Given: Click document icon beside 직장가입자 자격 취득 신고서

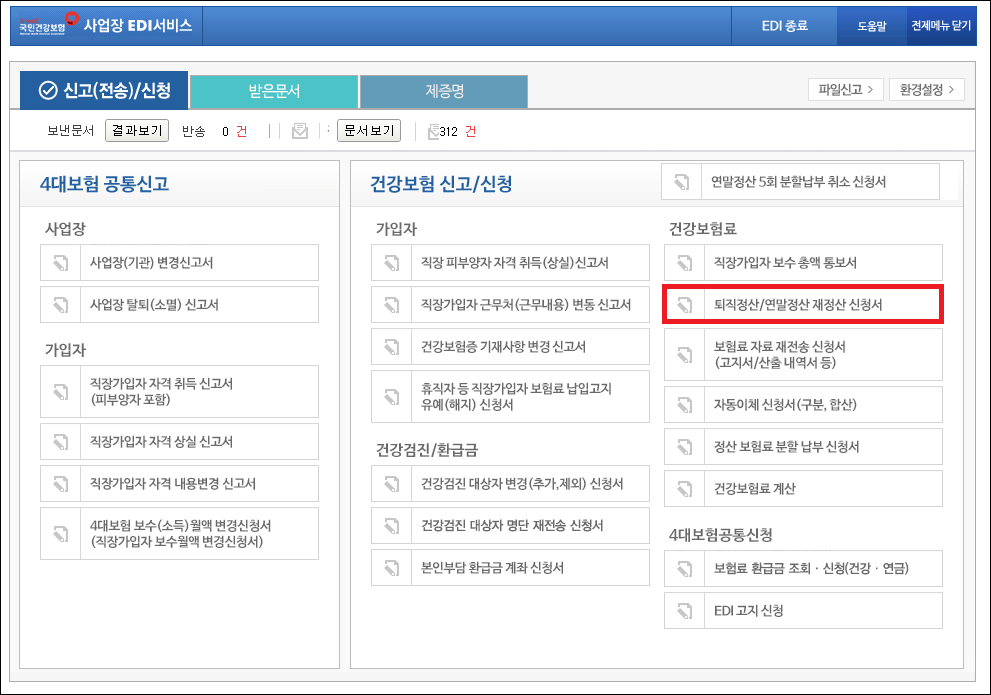Looking at the screenshot, I should pyautogui.click(x=61, y=392).
